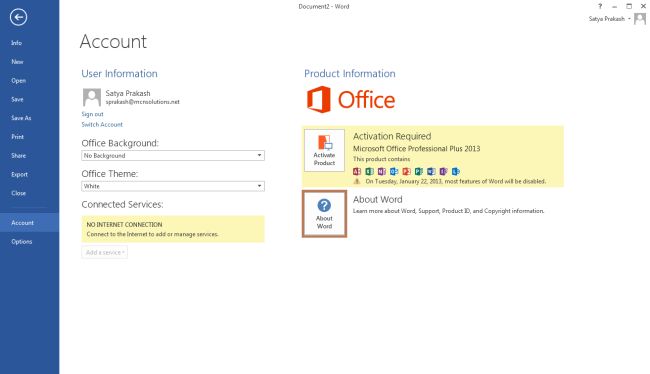The height and width of the screenshot is (374, 650).
Task: Click the user avatar under User Information
Action: 92,97
